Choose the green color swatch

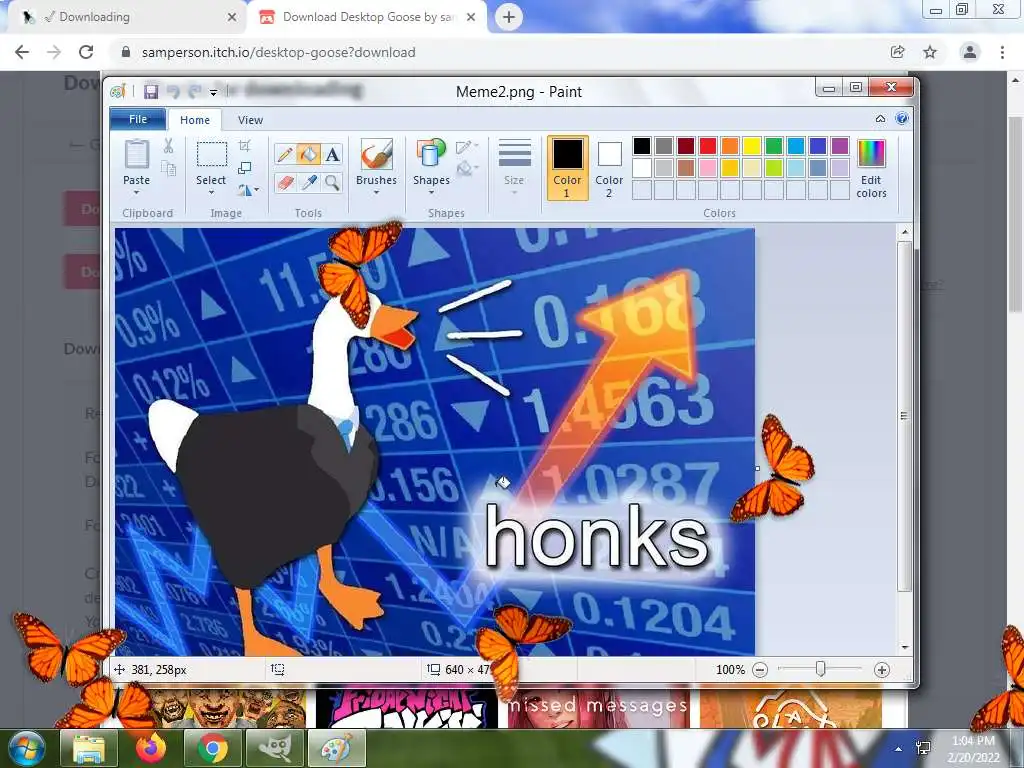point(774,146)
